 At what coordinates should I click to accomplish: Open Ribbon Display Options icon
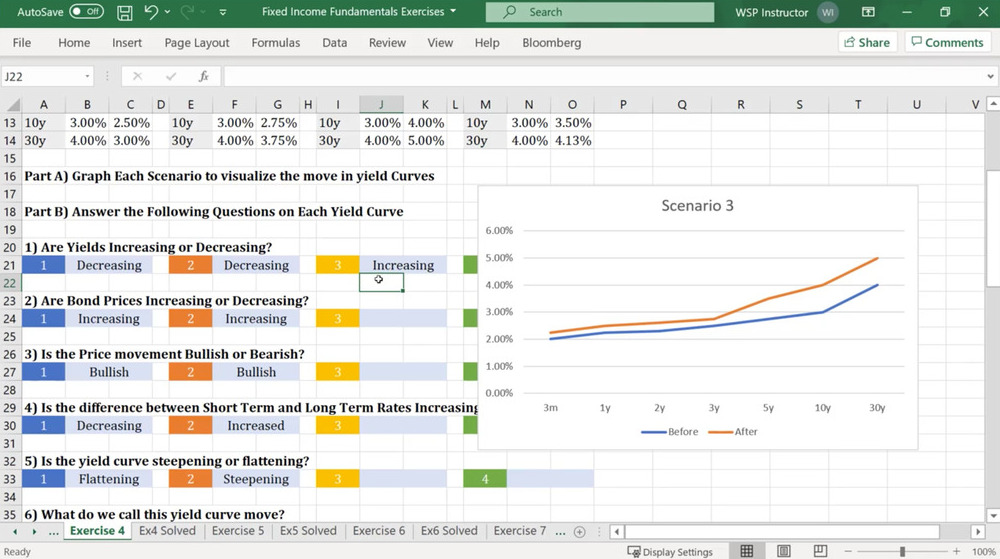(x=868, y=12)
